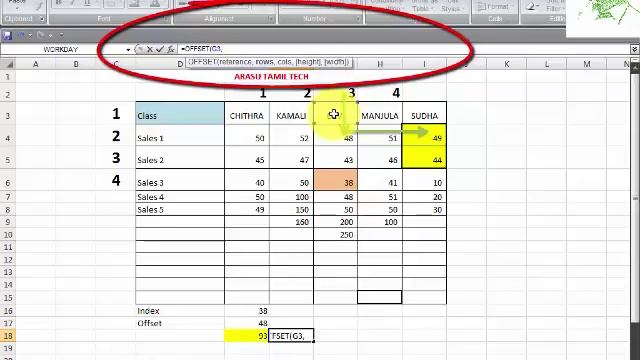
Task: Select column H header
Action: tap(380, 64)
